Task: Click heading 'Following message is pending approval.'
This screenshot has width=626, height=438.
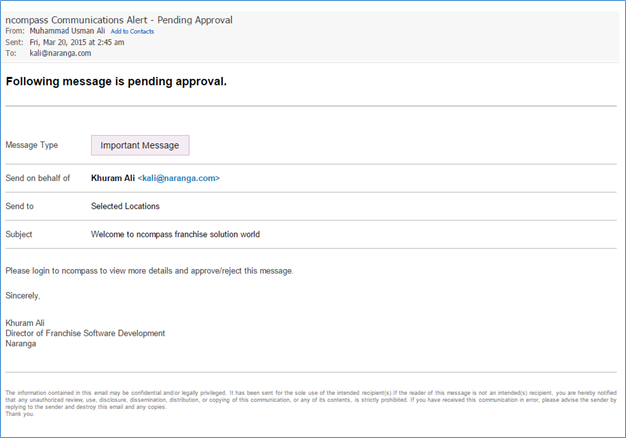Action: pyautogui.click(x=116, y=81)
